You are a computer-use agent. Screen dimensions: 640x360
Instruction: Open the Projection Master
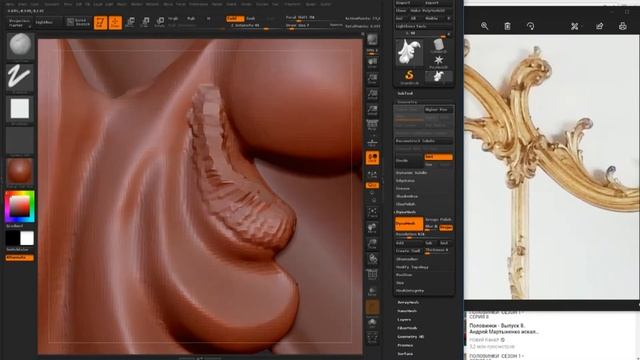click(x=19, y=22)
